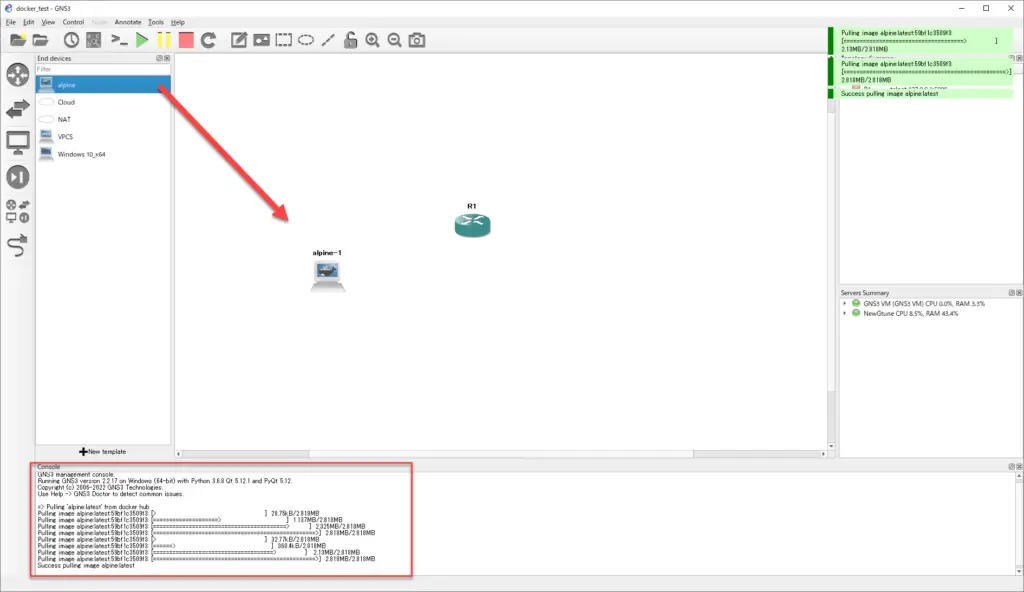The height and width of the screenshot is (592, 1024).
Task: Browse switches in the device sidebar
Action: coord(18,108)
